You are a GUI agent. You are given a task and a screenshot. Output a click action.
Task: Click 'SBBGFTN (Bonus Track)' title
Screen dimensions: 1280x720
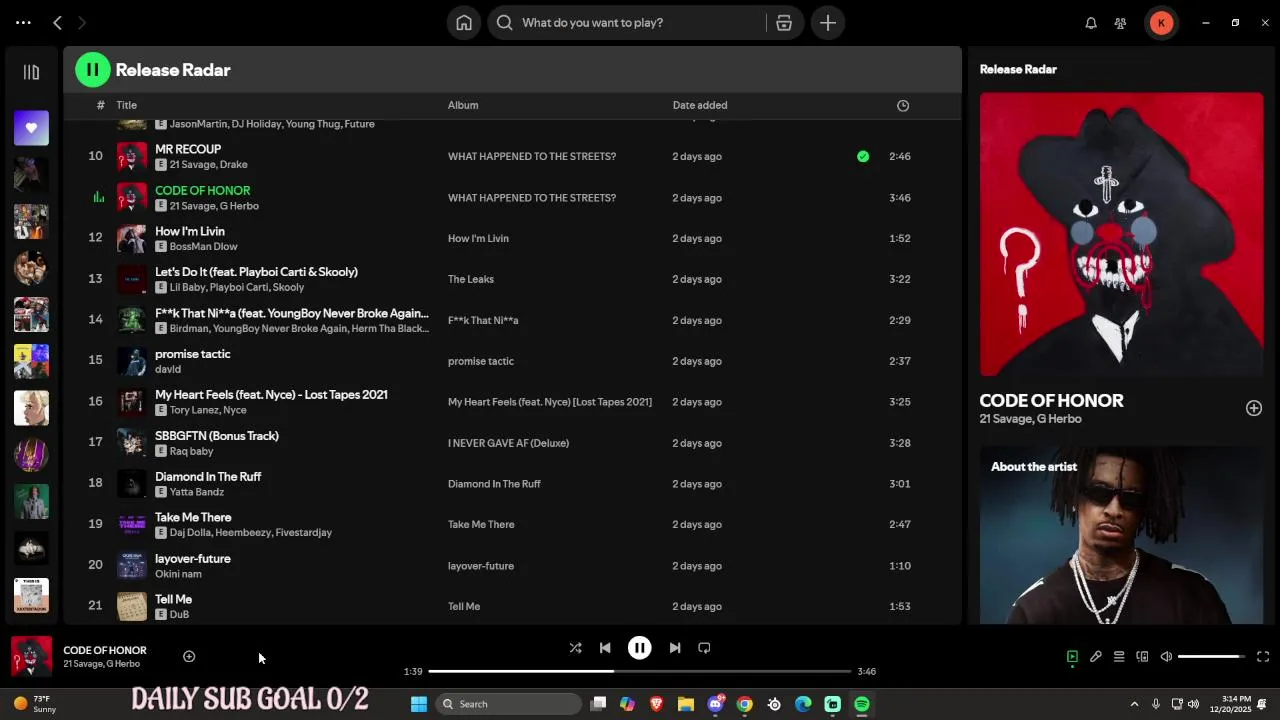(217, 436)
